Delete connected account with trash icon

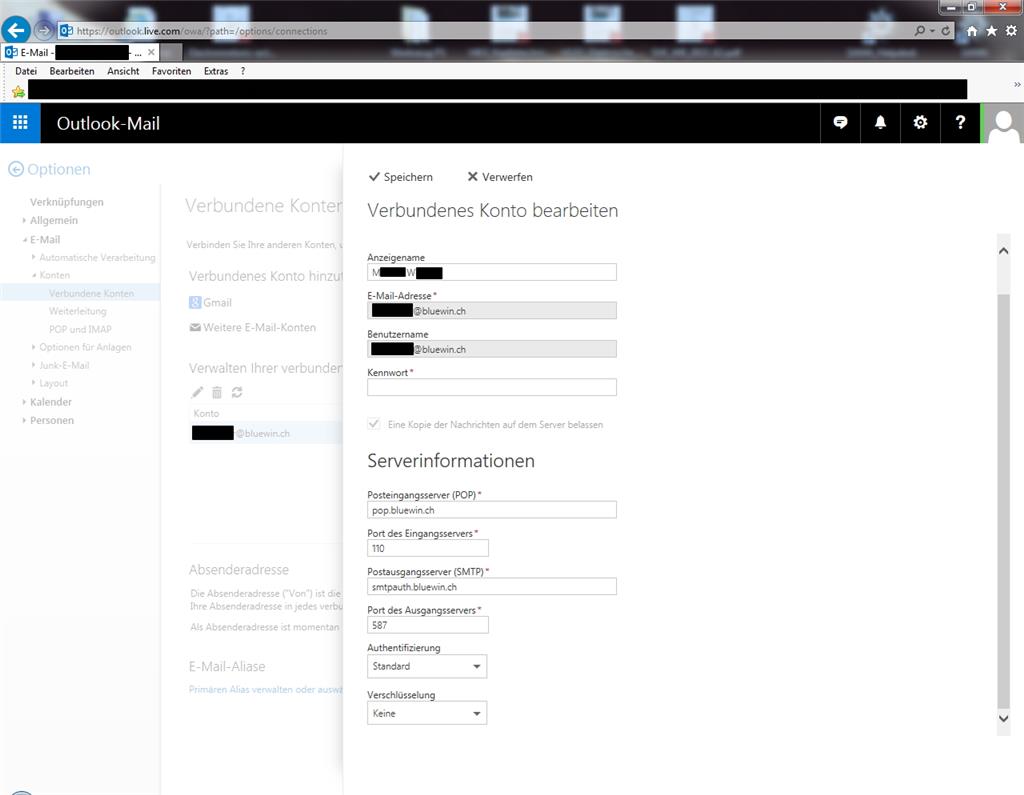217,392
